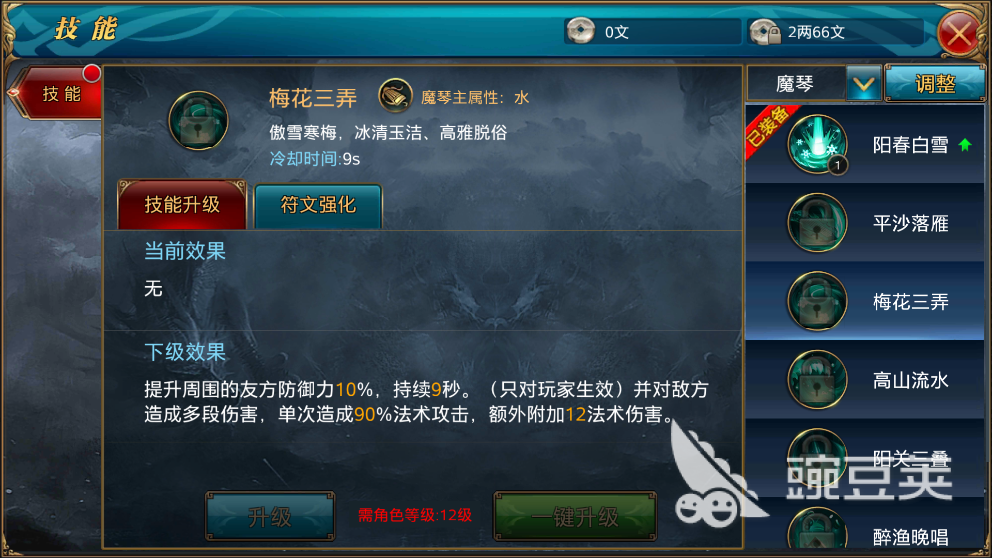Click the 一键升级 button
992x558 pixels.
point(575,516)
